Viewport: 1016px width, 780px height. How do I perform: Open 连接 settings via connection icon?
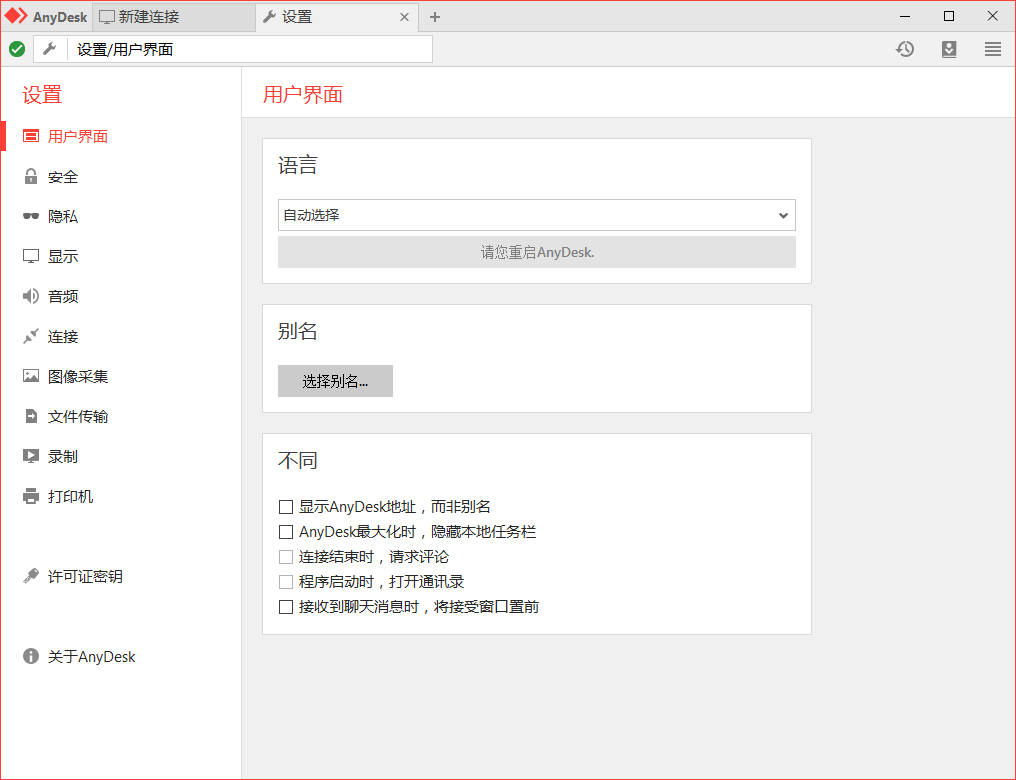click(31, 336)
